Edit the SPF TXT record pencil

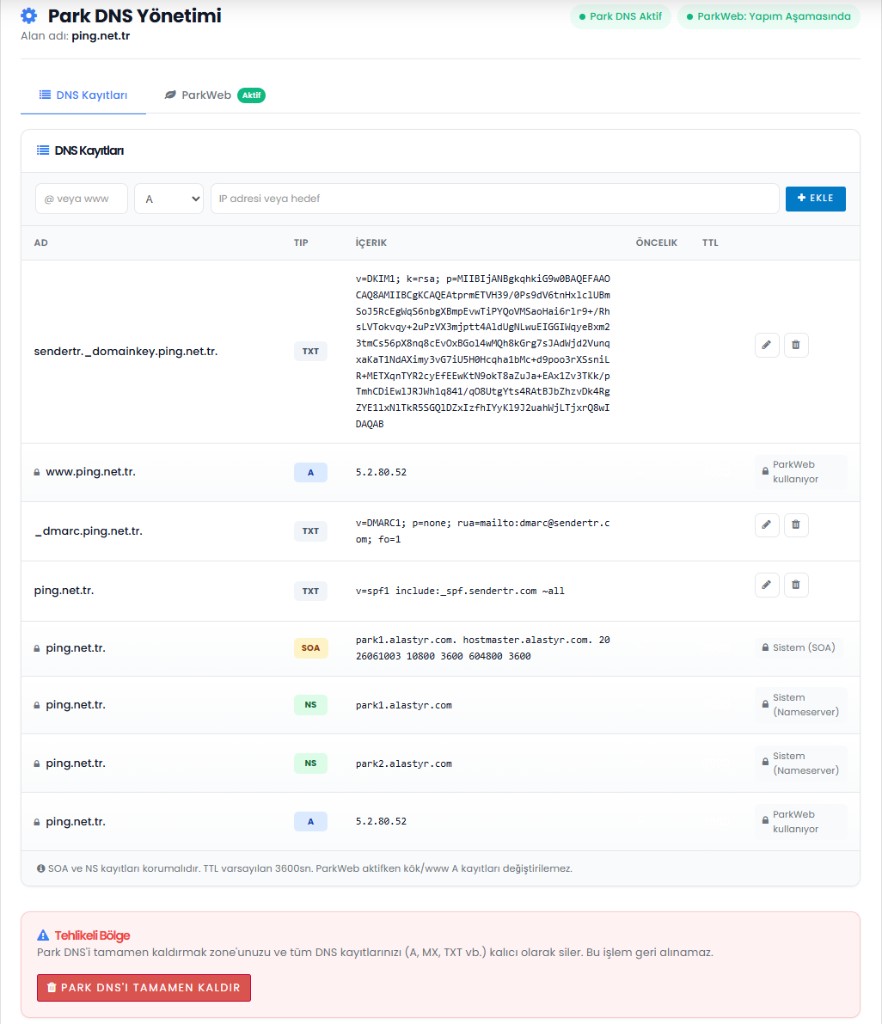coord(767,584)
